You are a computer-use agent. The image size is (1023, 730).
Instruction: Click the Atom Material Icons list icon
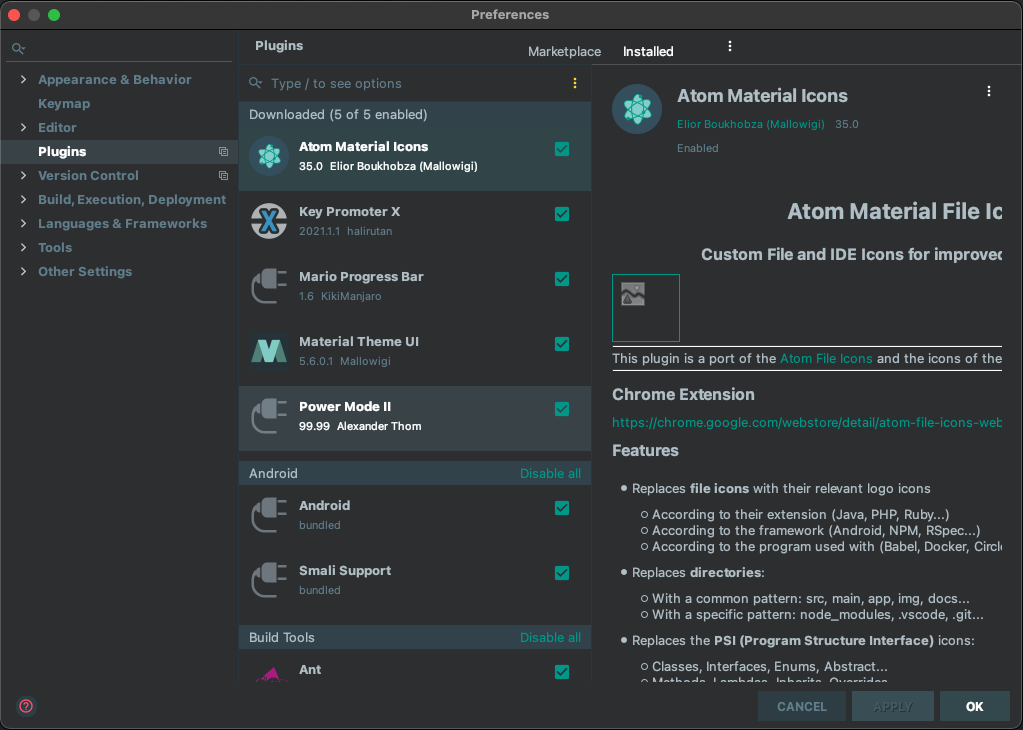[269, 157]
